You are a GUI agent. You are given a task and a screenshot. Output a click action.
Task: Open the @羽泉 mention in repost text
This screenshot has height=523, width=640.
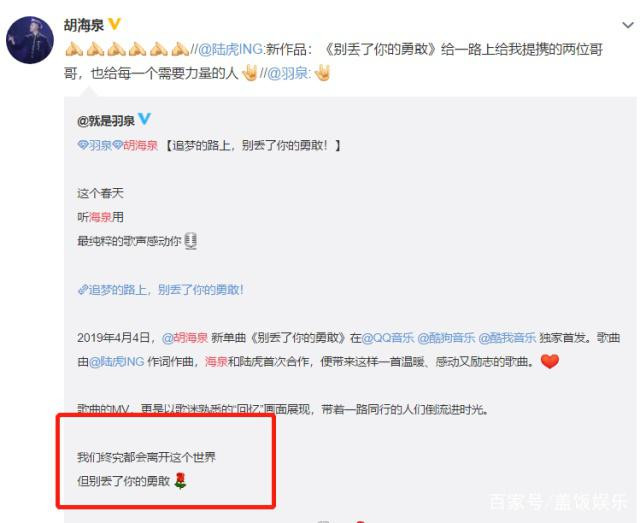[288, 73]
